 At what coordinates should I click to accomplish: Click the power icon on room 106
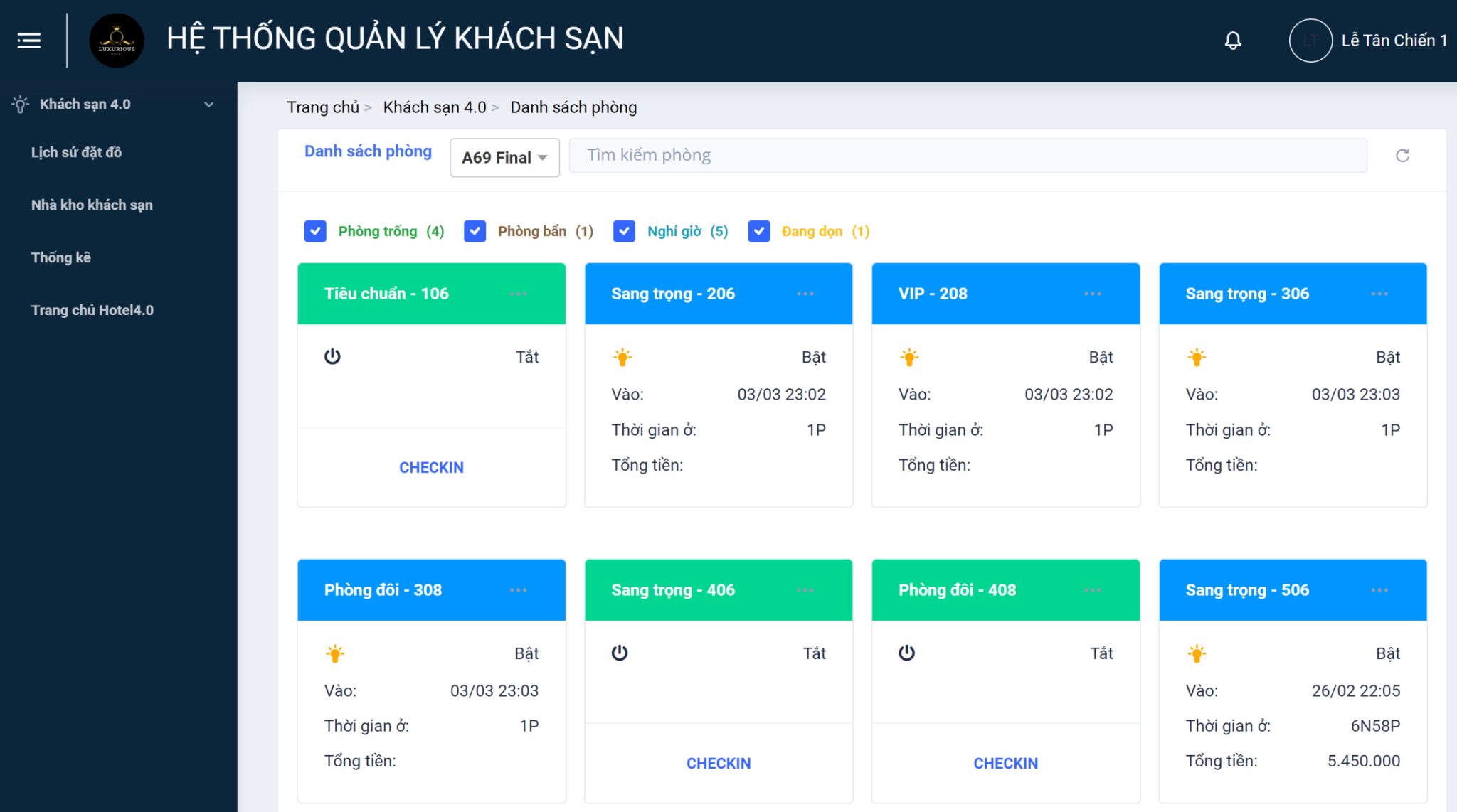coord(332,357)
